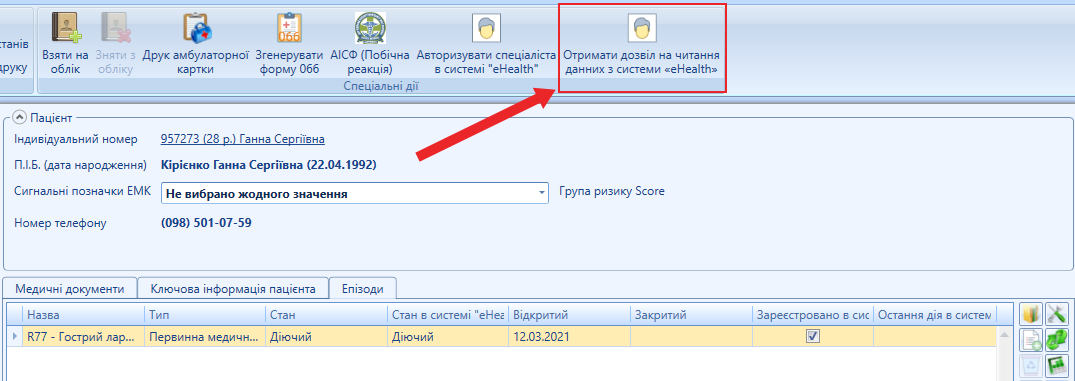Open АІСФ (Побічна реакція) icon
The image size is (1075, 381).
tap(370, 28)
